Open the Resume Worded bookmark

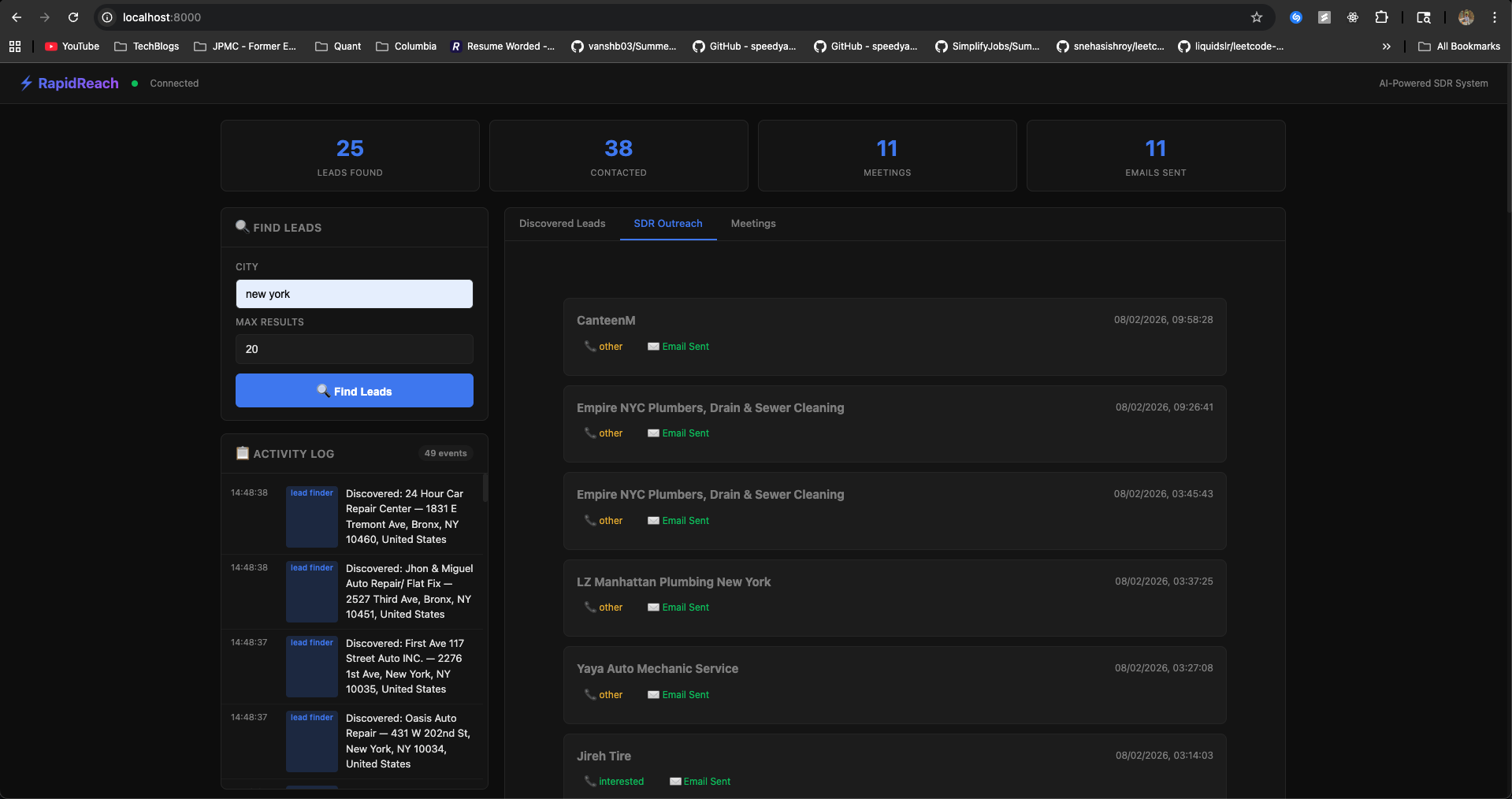click(x=503, y=46)
